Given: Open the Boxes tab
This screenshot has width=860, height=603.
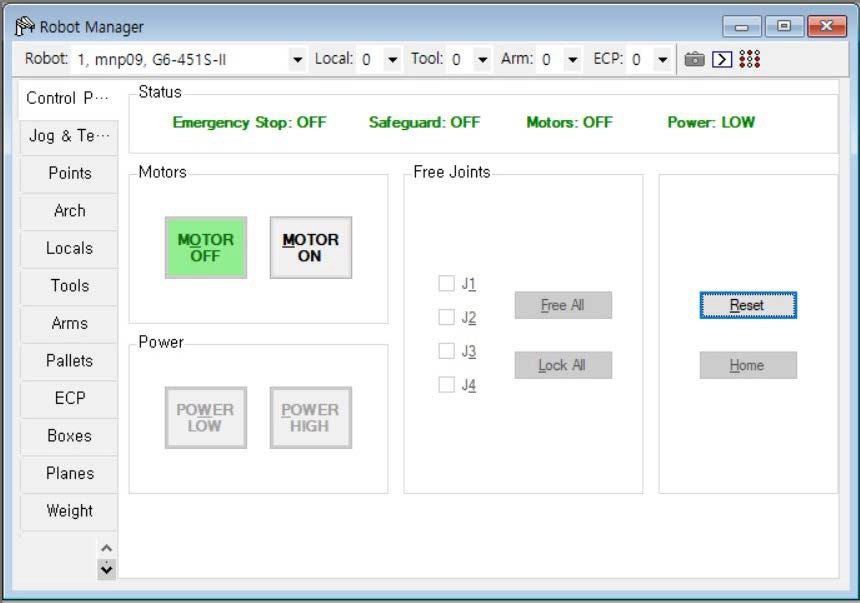Looking at the screenshot, I should 69,436.
